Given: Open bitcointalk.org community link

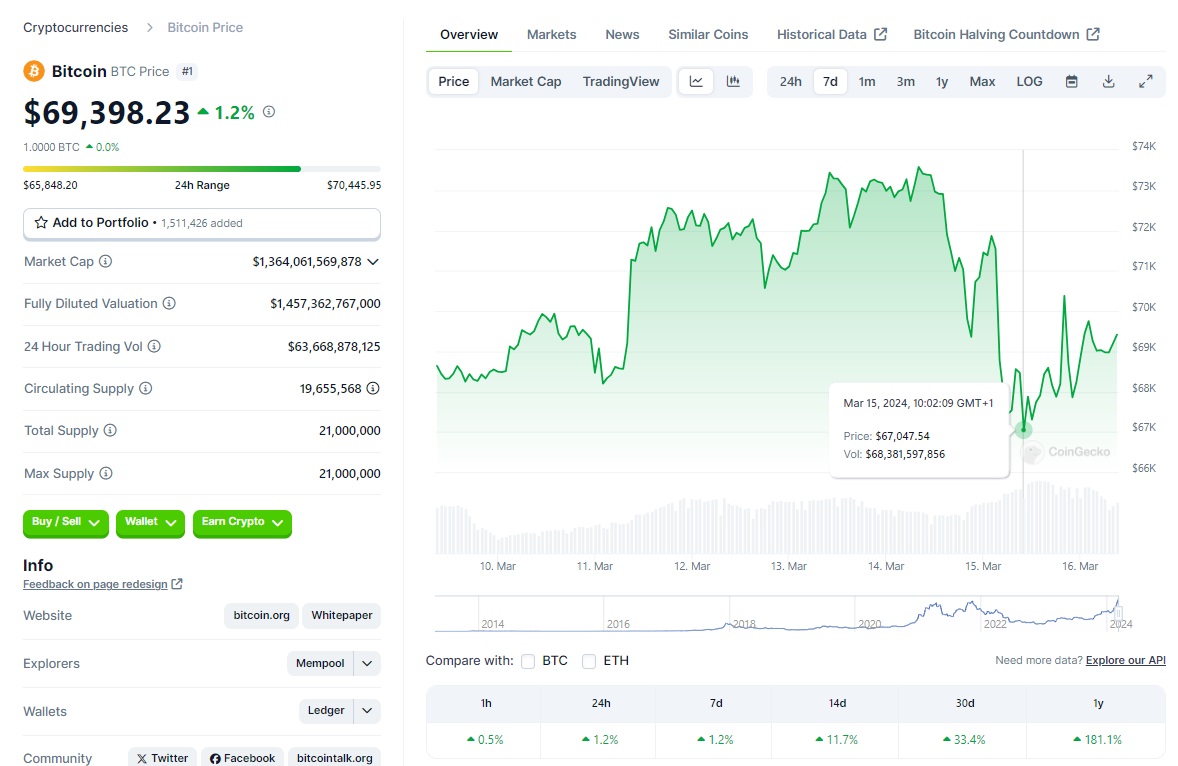Looking at the screenshot, I should coord(334,758).
